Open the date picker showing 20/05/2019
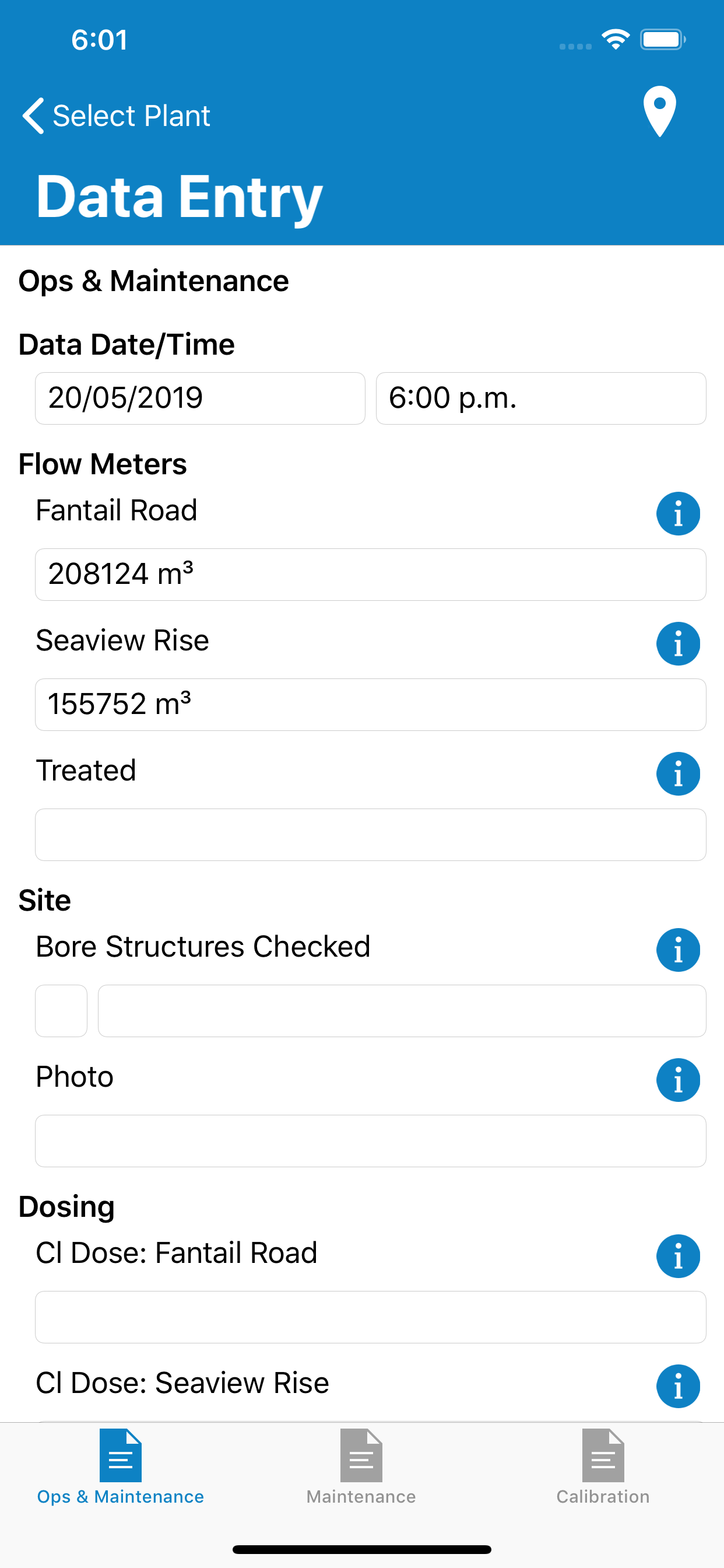Screen dimensions: 724x1568 pyautogui.click(x=200, y=398)
